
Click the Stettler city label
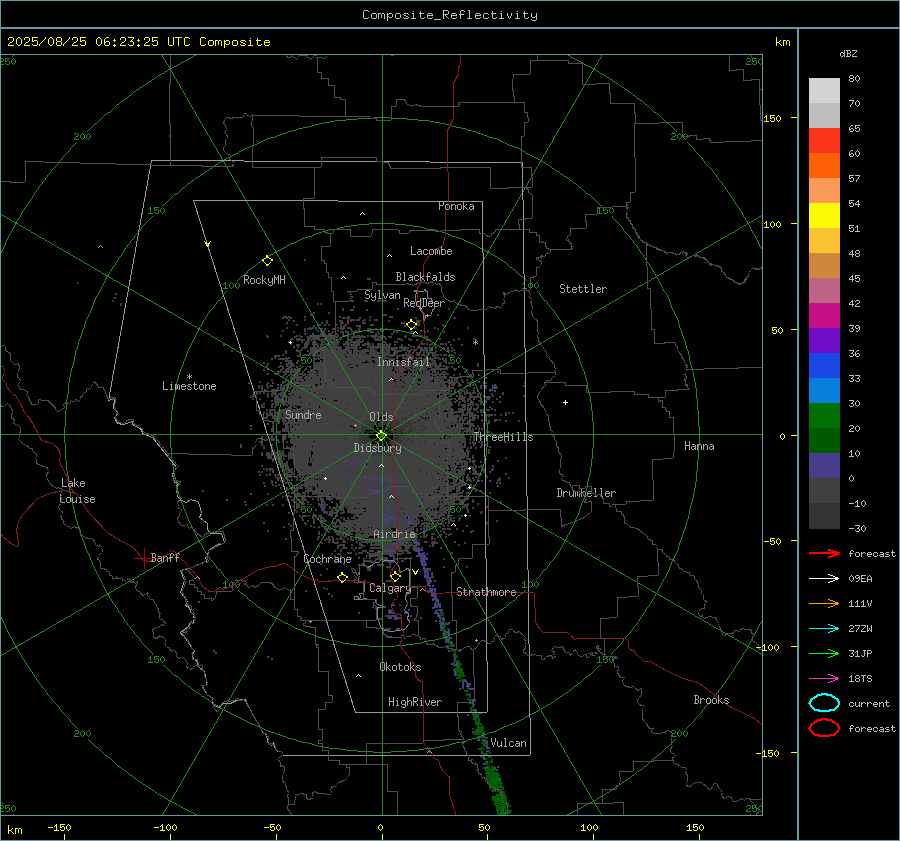pyautogui.click(x=583, y=289)
